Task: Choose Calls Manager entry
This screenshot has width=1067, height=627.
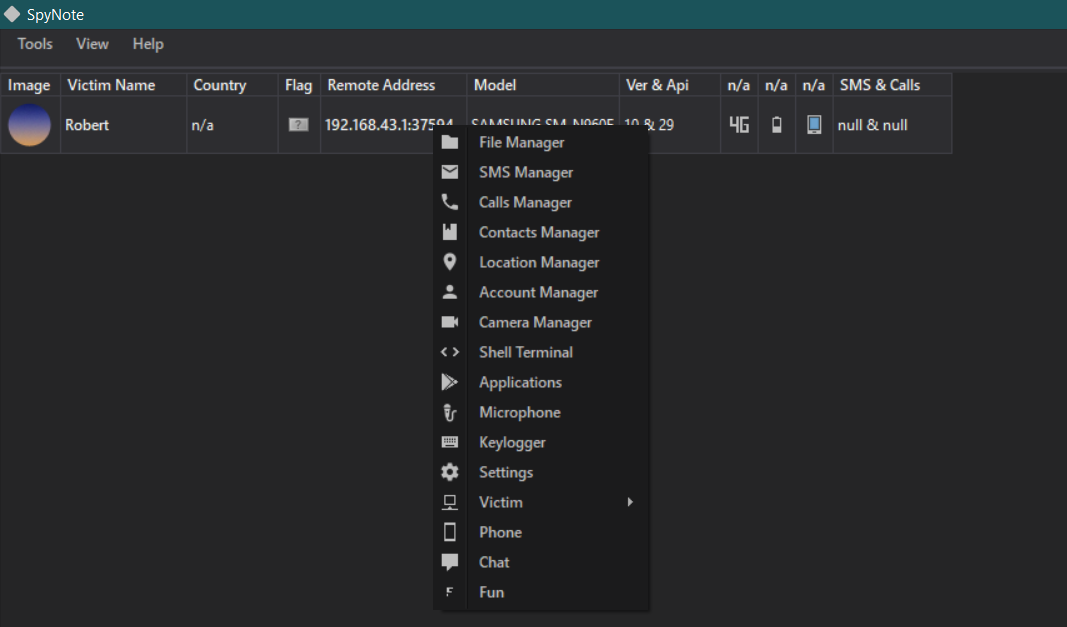Action: 542,202
